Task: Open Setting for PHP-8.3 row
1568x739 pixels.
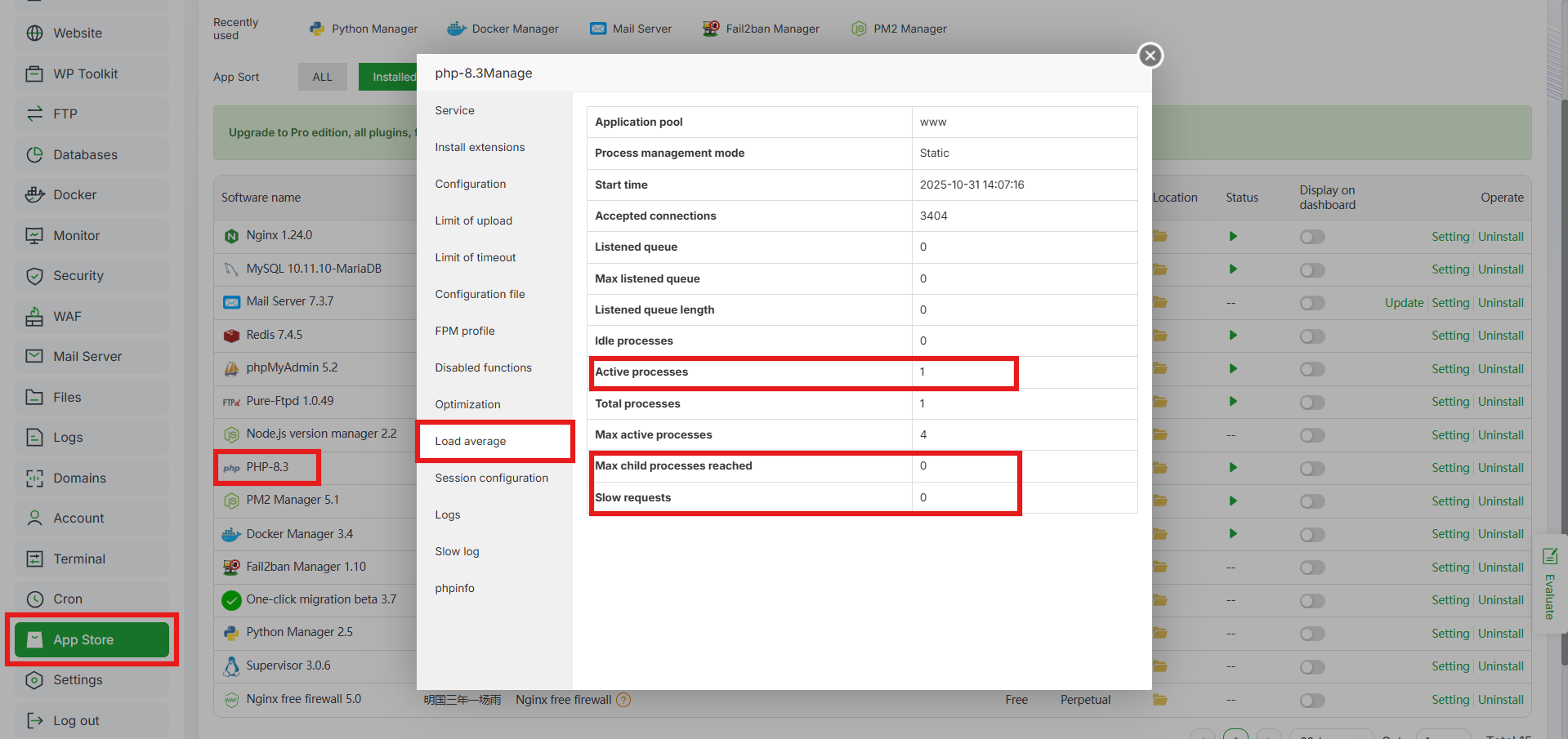Action: pyautogui.click(x=1450, y=468)
